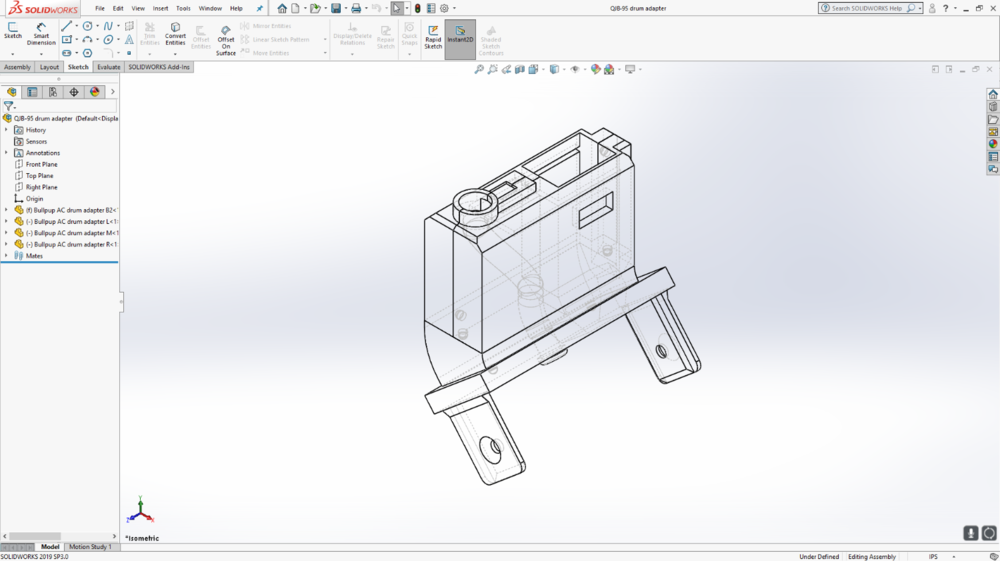Expand the Mates folder in tree
Image resolution: width=1000 pixels, height=561 pixels.
pos(6,256)
